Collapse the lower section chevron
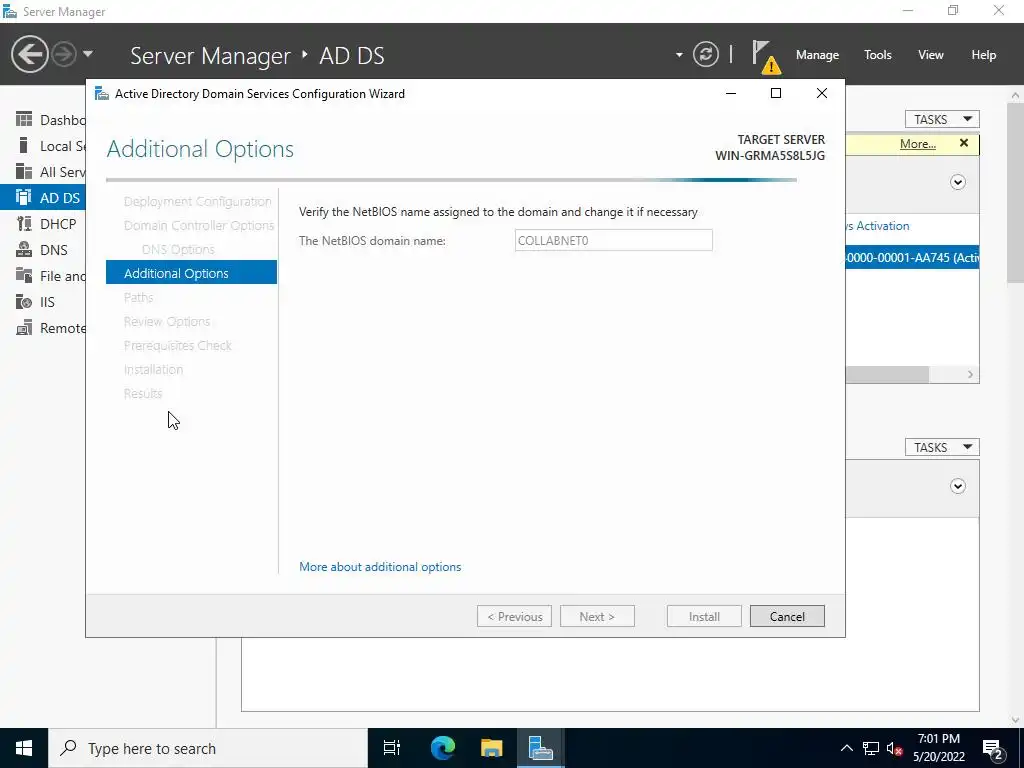This screenshot has width=1024, height=768. pyautogui.click(x=957, y=486)
